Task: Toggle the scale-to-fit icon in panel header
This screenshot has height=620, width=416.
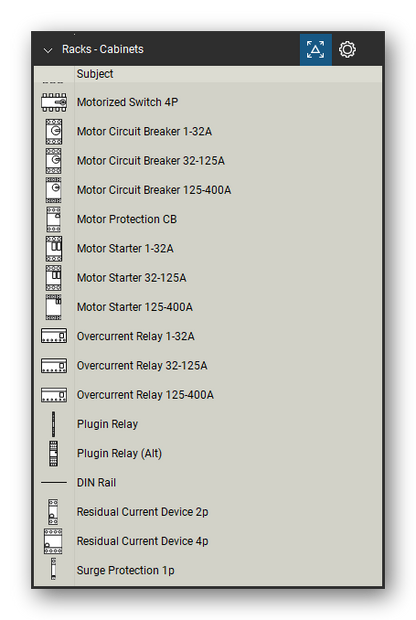Action: (316, 49)
